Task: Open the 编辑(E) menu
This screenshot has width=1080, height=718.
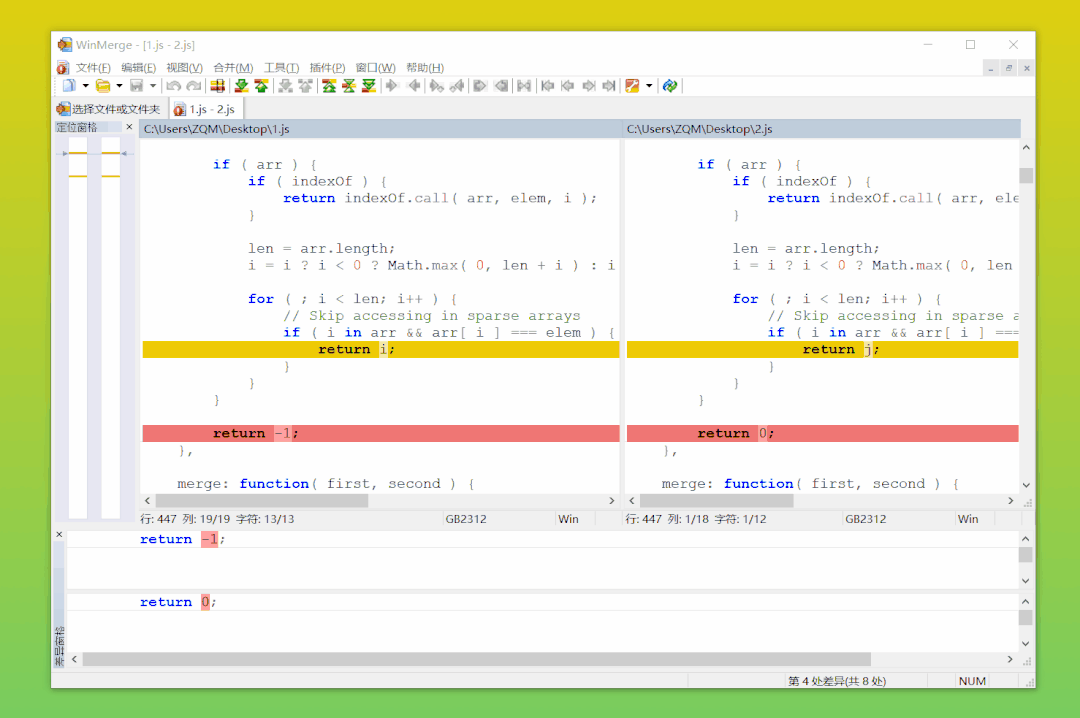Action: click(138, 68)
